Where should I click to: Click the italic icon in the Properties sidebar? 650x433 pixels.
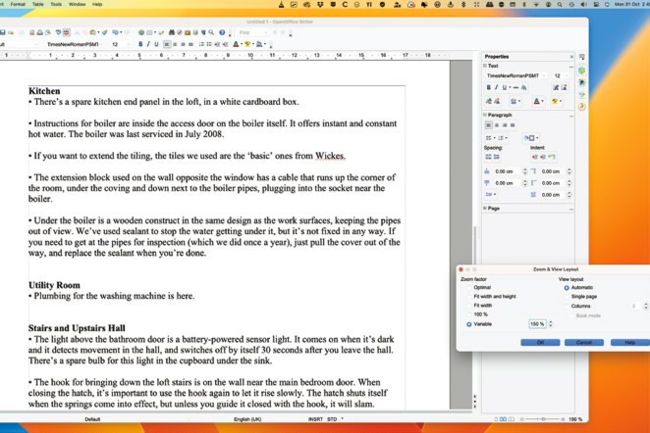coord(498,87)
